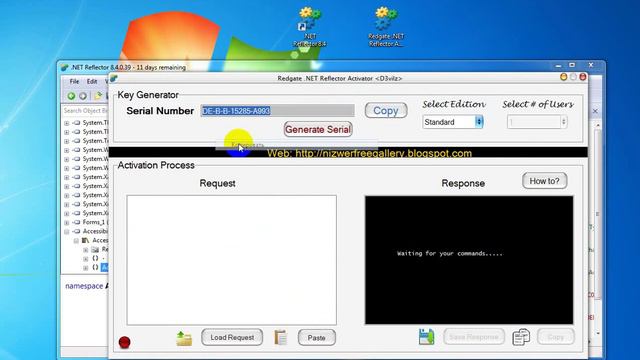Image resolution: width=640 pixels, height=360 pixels.
Task: Click the Reflector window vertical scrollbar
Action: click(x=598, y=229)
